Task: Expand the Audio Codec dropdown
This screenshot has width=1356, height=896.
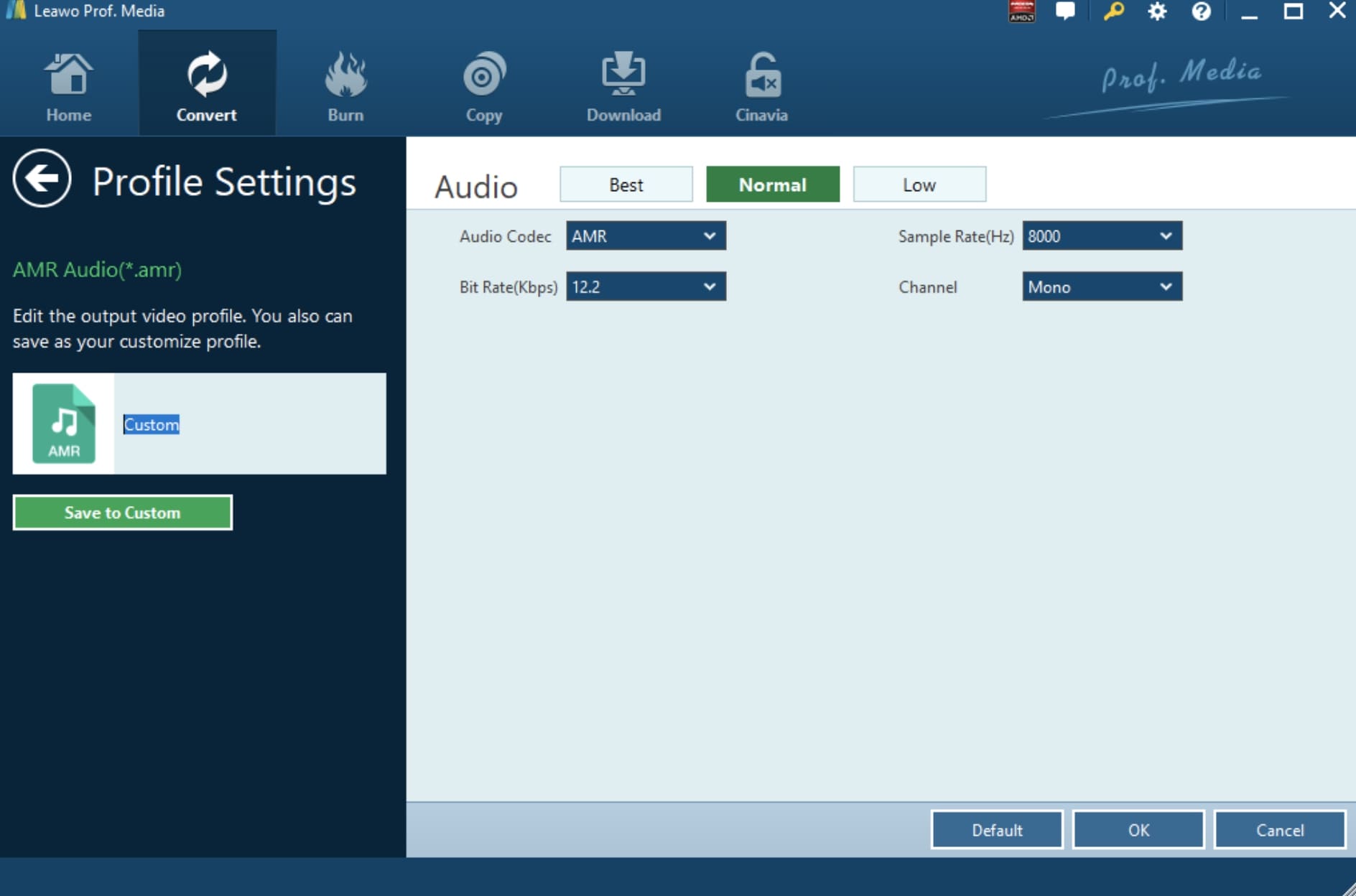Action: (x=646, y=236)
